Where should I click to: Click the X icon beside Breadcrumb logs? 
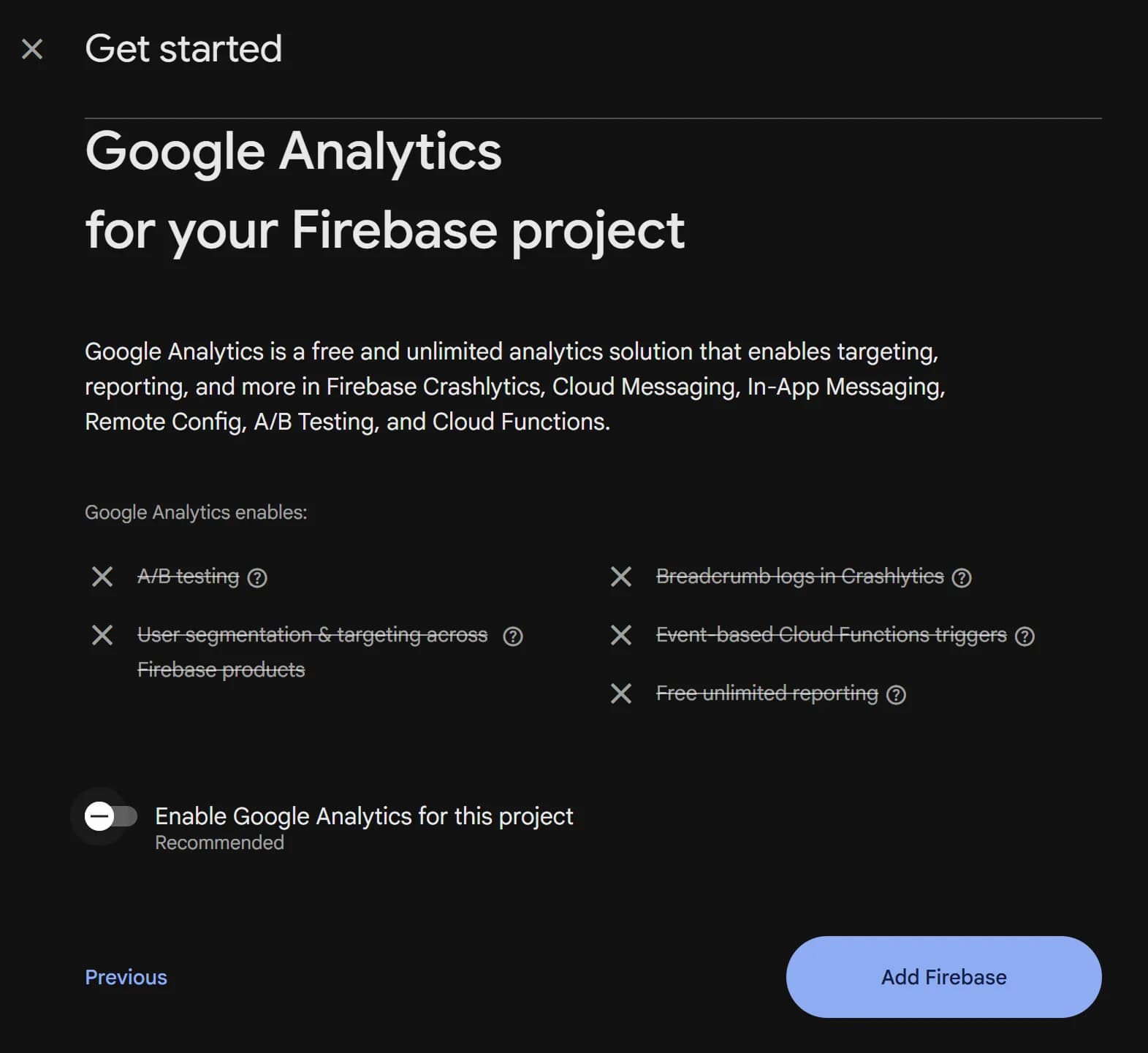(621, 577)
